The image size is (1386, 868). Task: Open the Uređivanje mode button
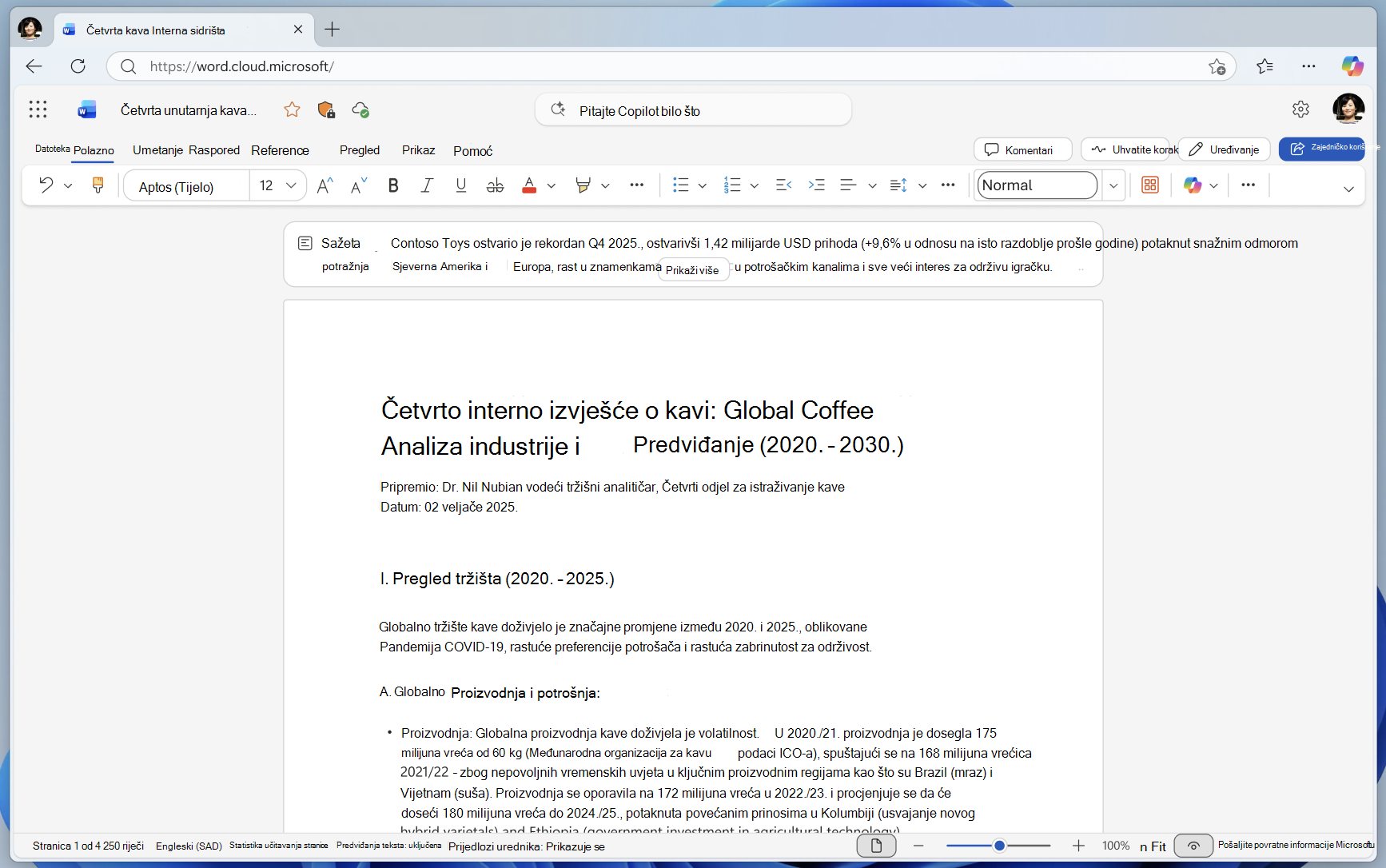coord(1225,149)
